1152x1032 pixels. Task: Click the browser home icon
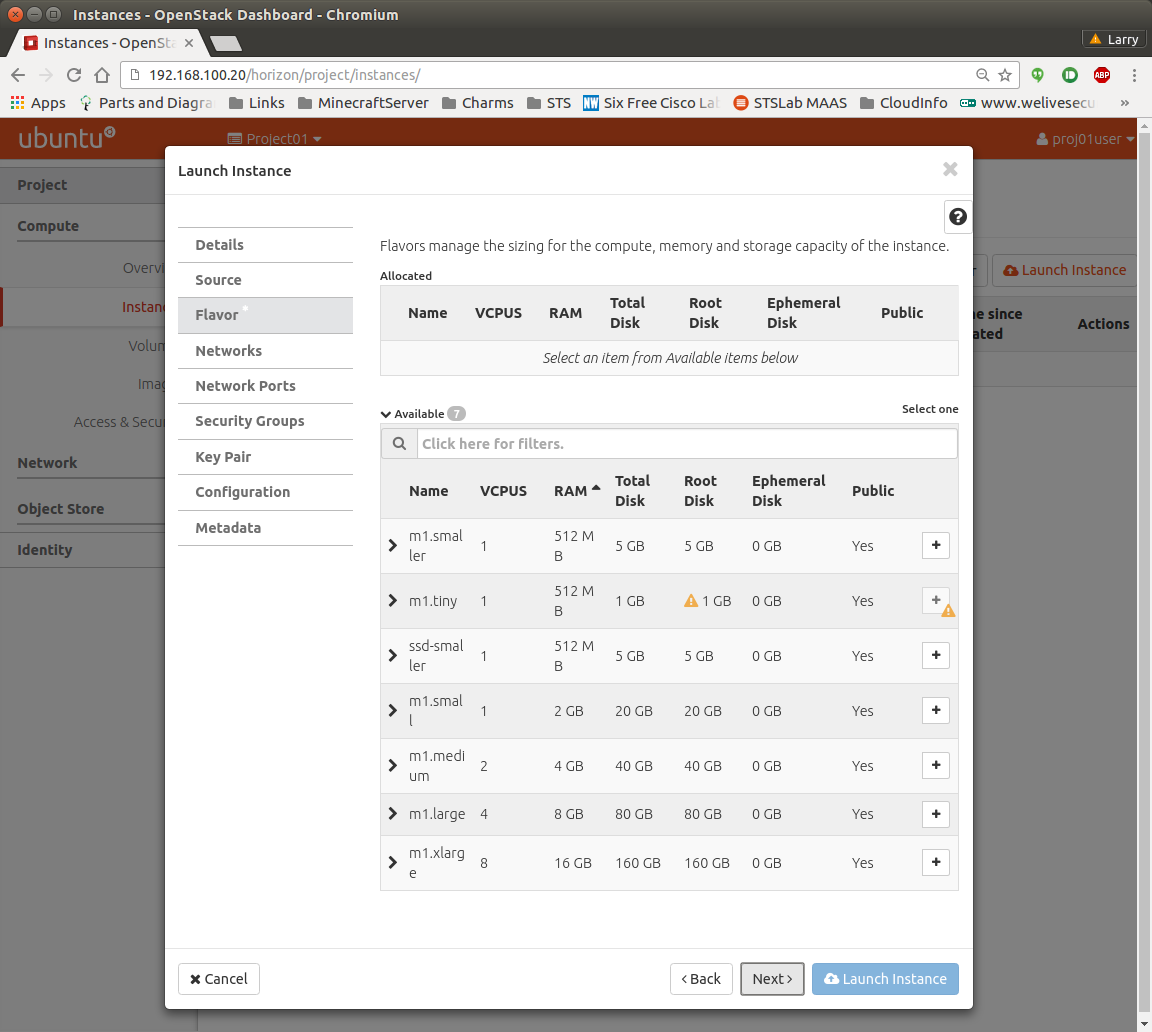point(101,75)
